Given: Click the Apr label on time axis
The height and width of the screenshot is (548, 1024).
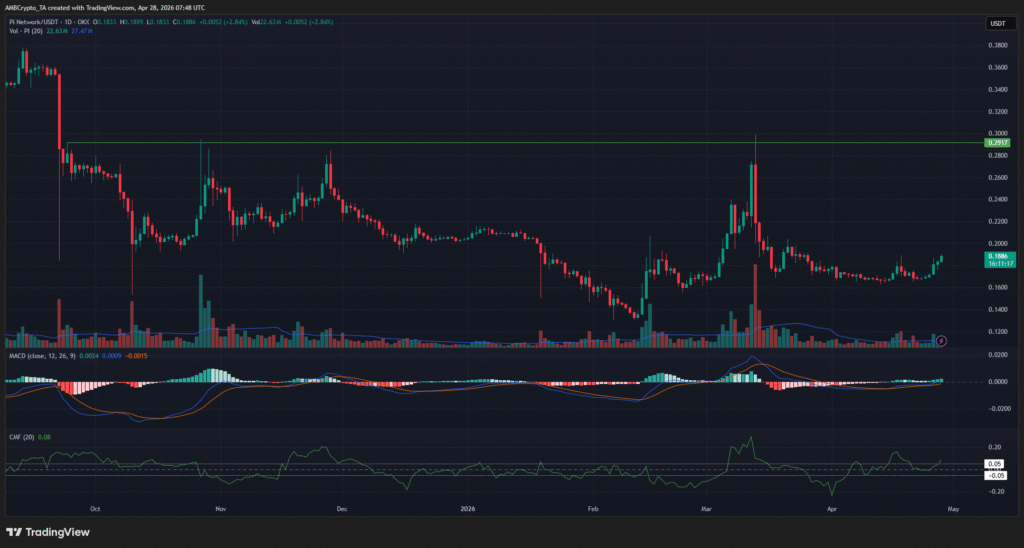Looking at the screenshot, I should [x=832, y=508].
